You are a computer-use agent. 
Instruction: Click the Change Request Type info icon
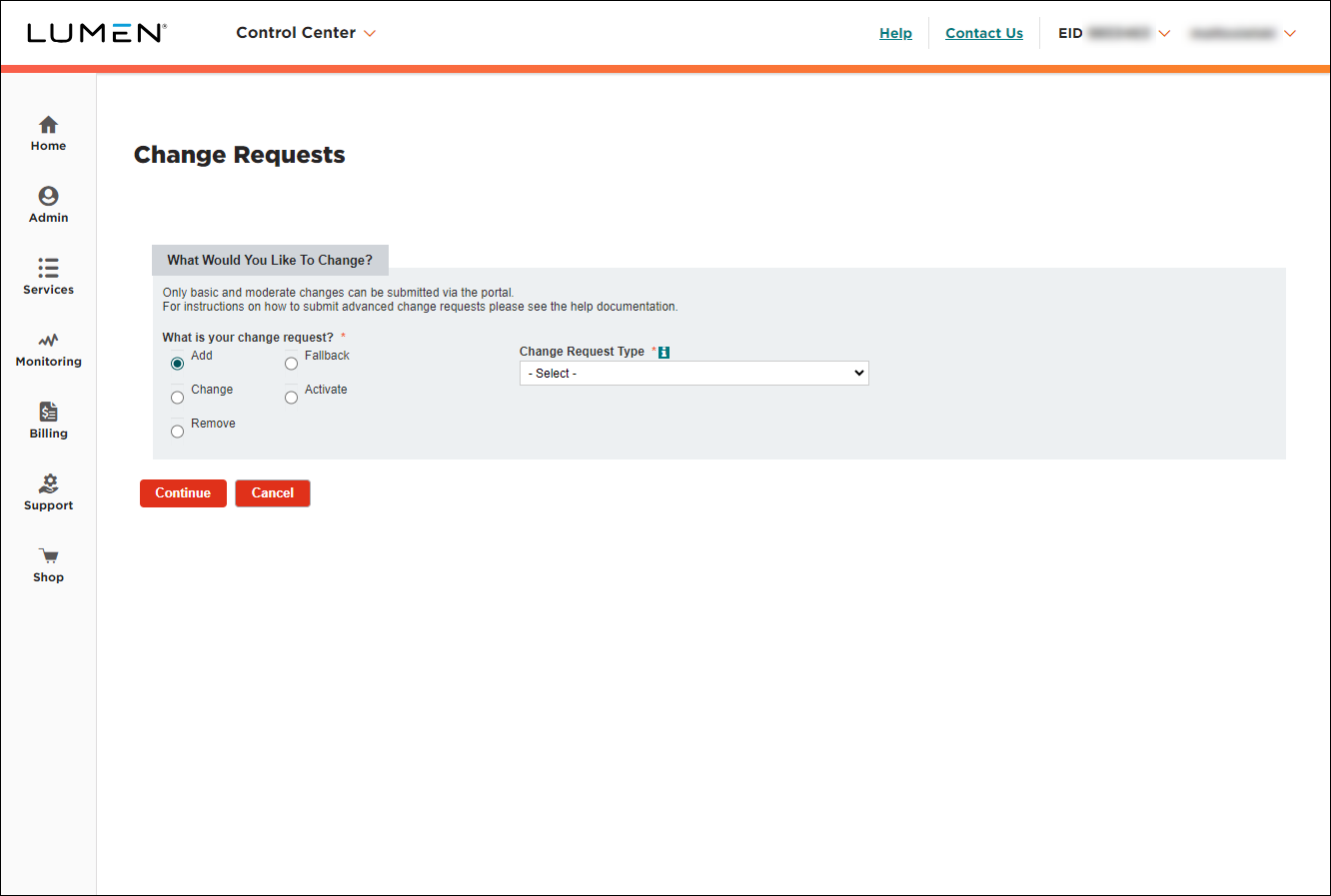665,352
